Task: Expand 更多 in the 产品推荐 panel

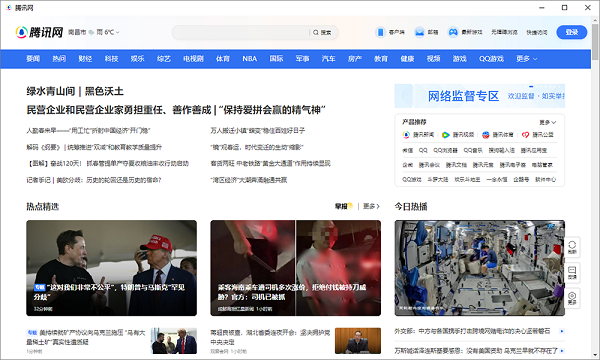Action: 548,122
